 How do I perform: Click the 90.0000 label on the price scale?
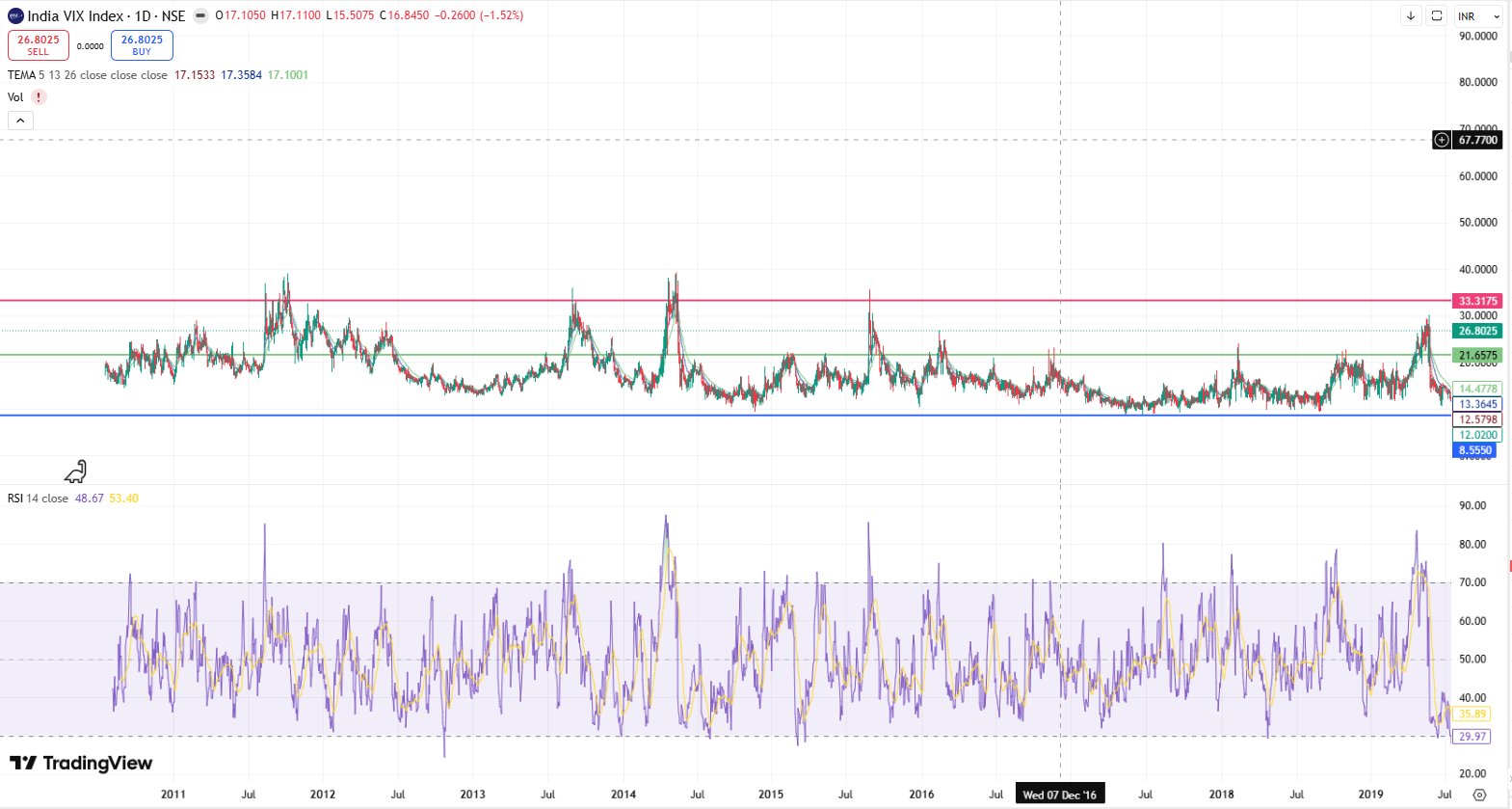pos(1478,36)
